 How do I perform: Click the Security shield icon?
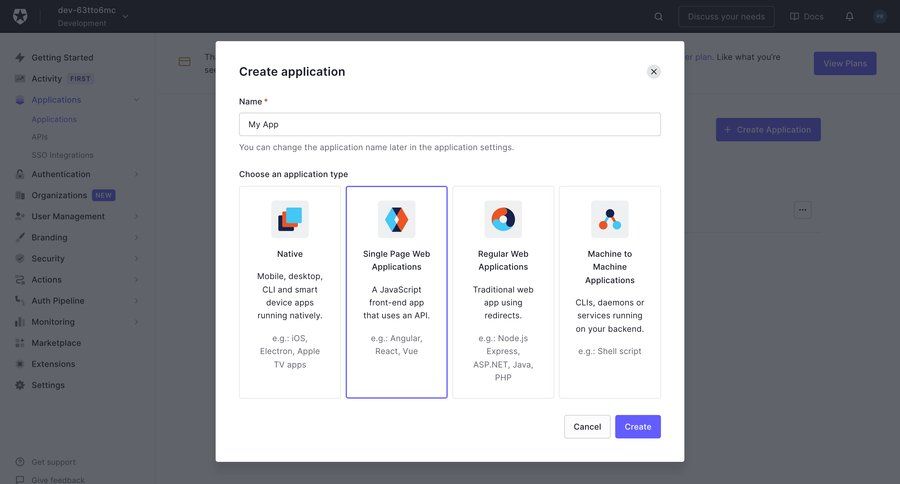coord(20,258)
